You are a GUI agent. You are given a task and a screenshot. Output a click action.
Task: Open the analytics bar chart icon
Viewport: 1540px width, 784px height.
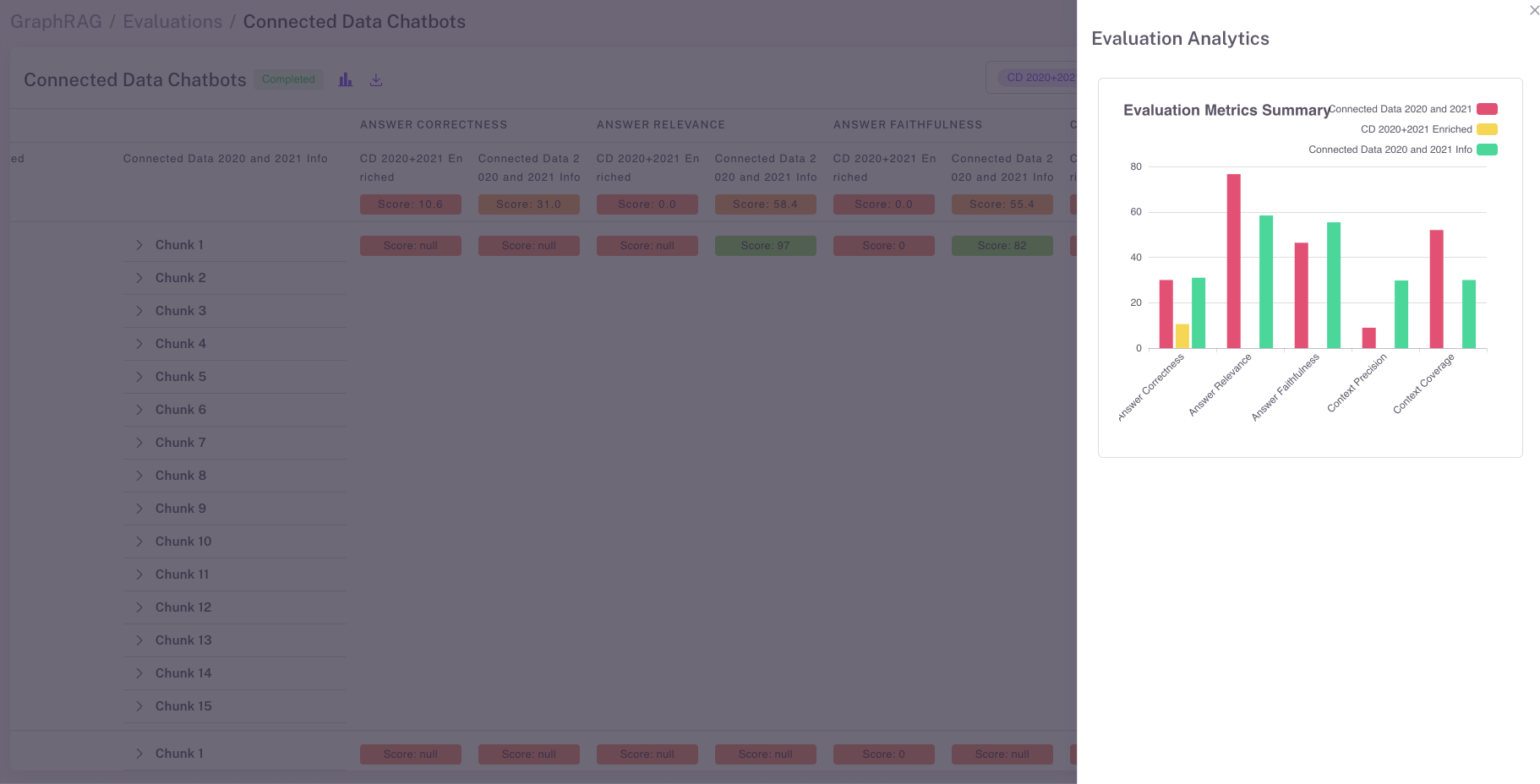pos(345,79)
